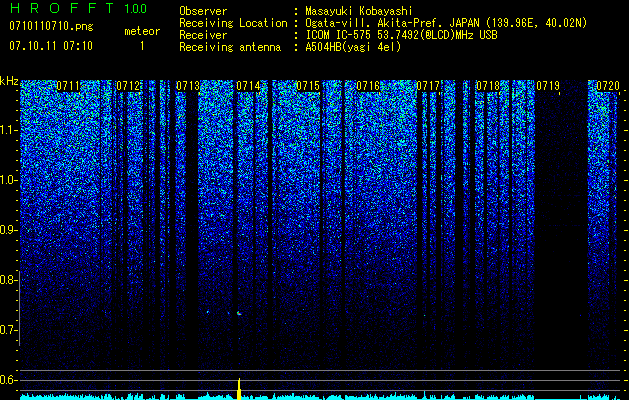Click the observer name Masayuki Kobayashi
The height and width of the screenshot is (400, 629).
click(x=359, y=12)
